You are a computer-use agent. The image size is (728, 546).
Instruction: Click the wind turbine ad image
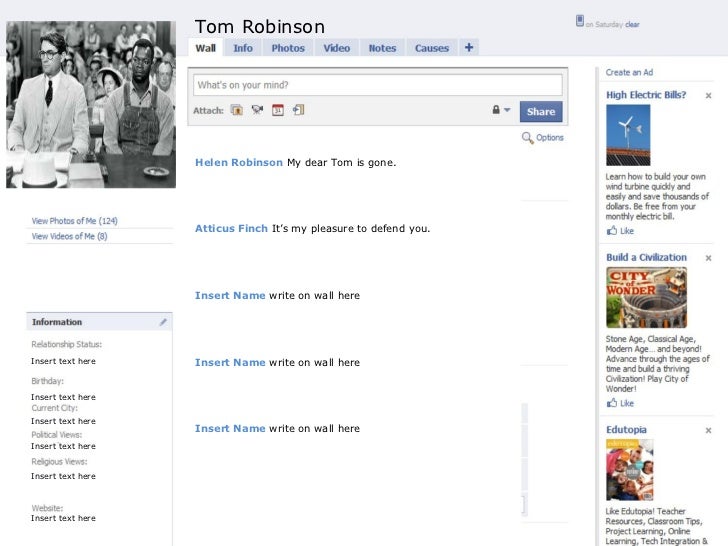click(628, 135)
